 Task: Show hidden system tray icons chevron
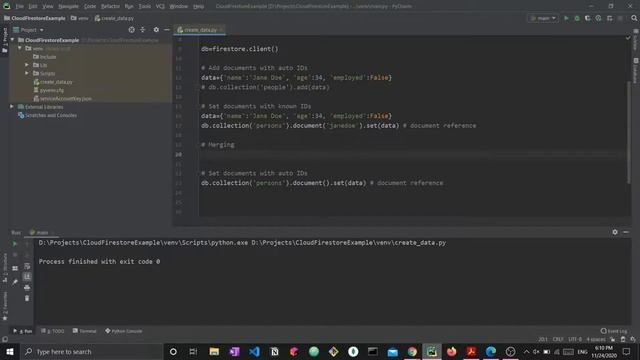[526, 351]
